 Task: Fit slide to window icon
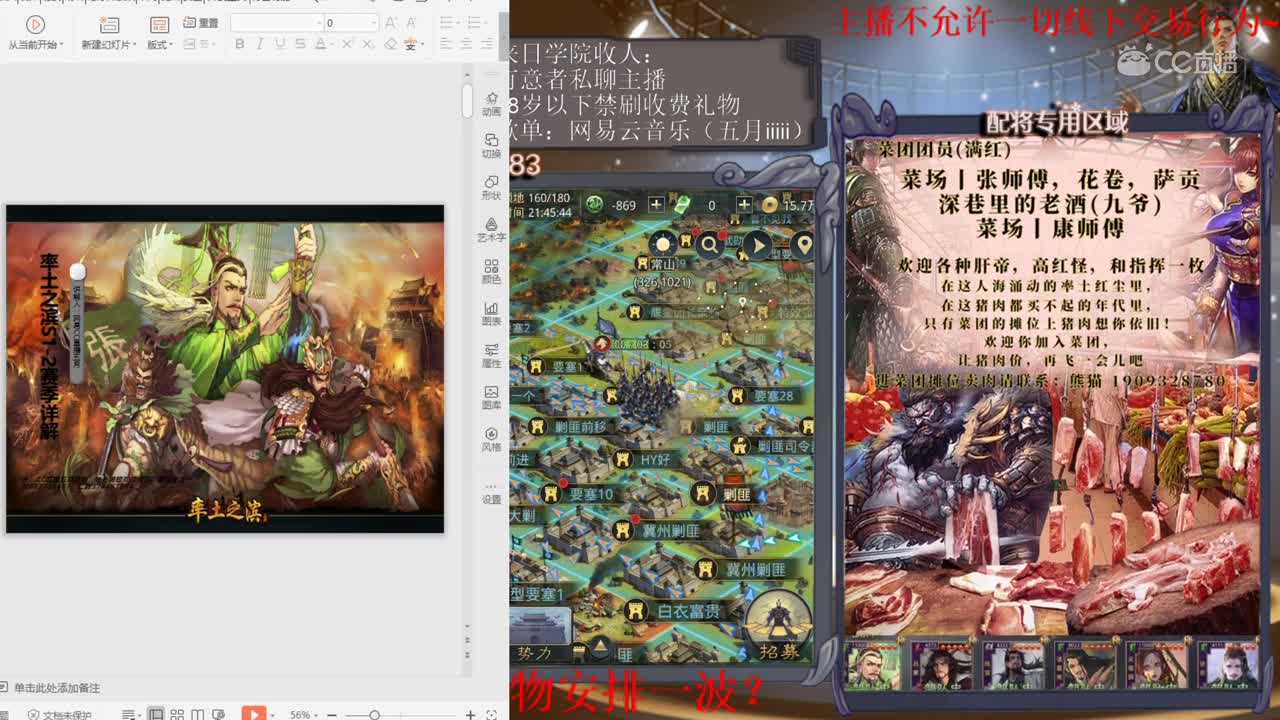tap(491, 715)
